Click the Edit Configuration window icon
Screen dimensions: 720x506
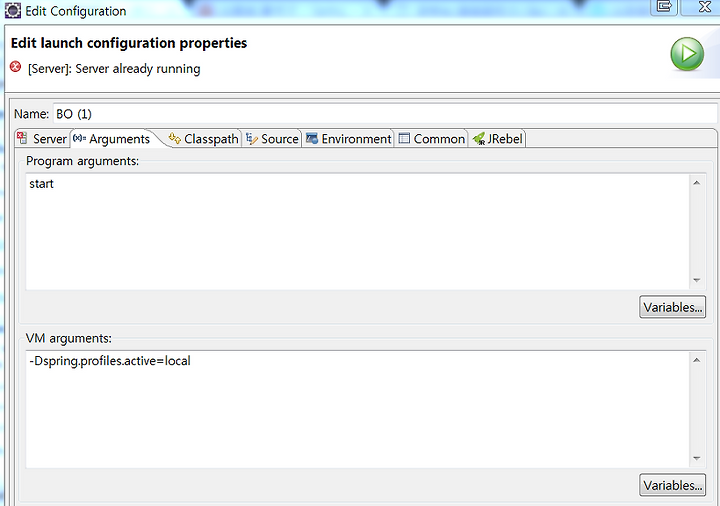[12, 11]
